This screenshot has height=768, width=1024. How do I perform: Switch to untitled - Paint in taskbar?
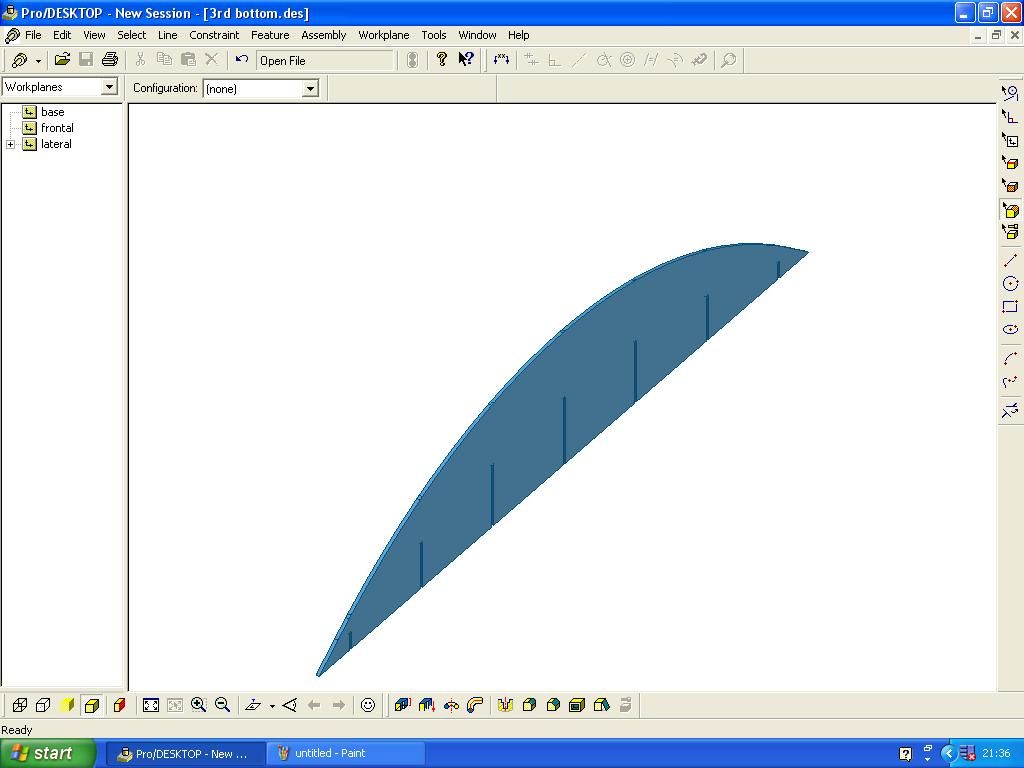(x=346, y=754)
